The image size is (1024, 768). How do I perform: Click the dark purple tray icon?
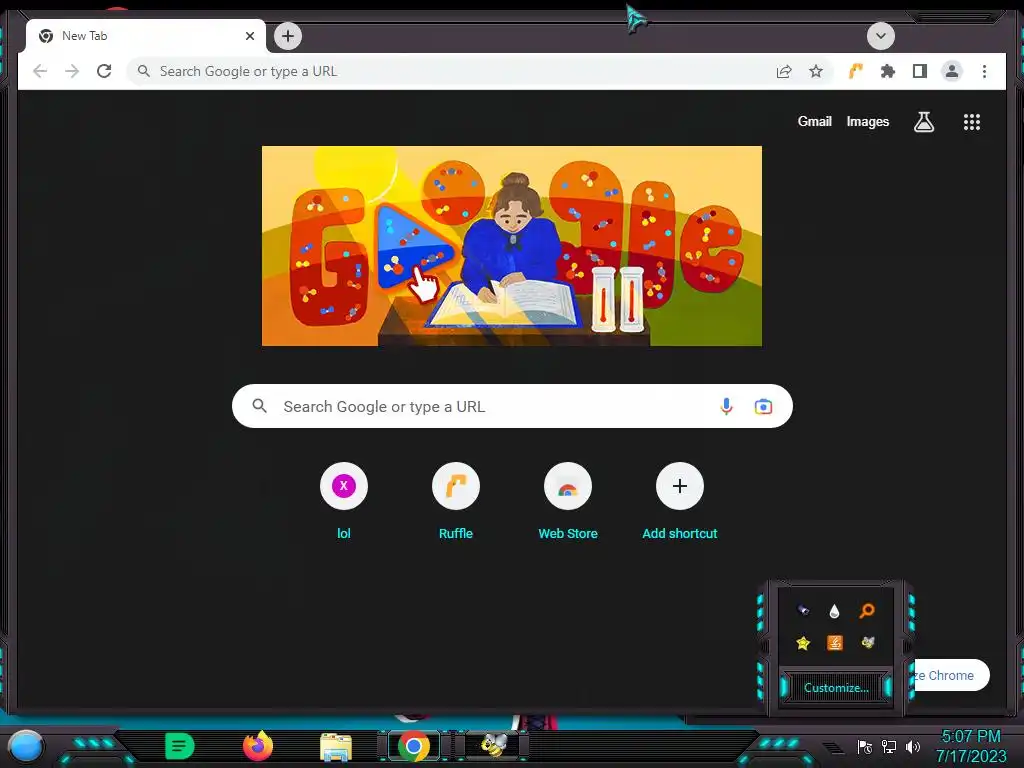[x=803, y=611]
